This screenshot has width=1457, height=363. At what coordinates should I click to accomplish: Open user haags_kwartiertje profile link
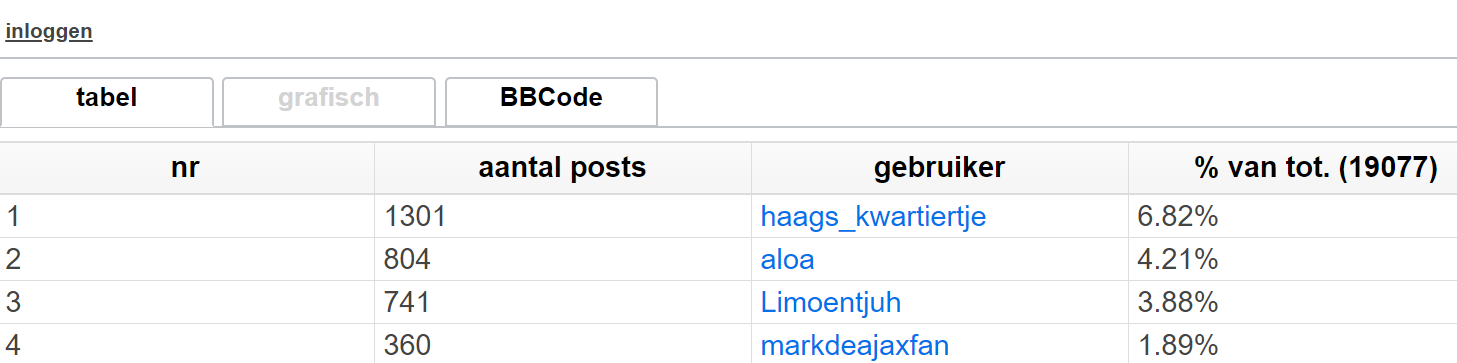click(873, 216)
